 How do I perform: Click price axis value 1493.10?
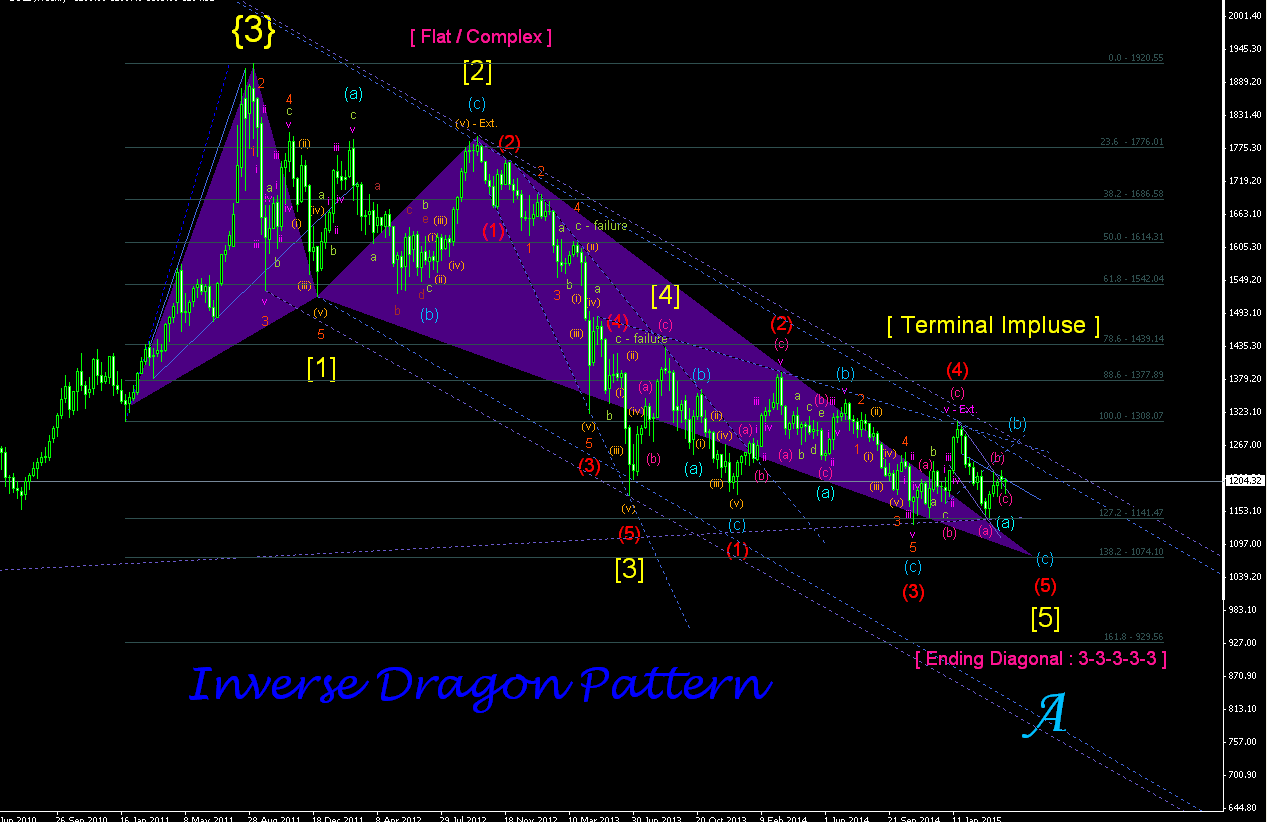(x=1245, y=313)
